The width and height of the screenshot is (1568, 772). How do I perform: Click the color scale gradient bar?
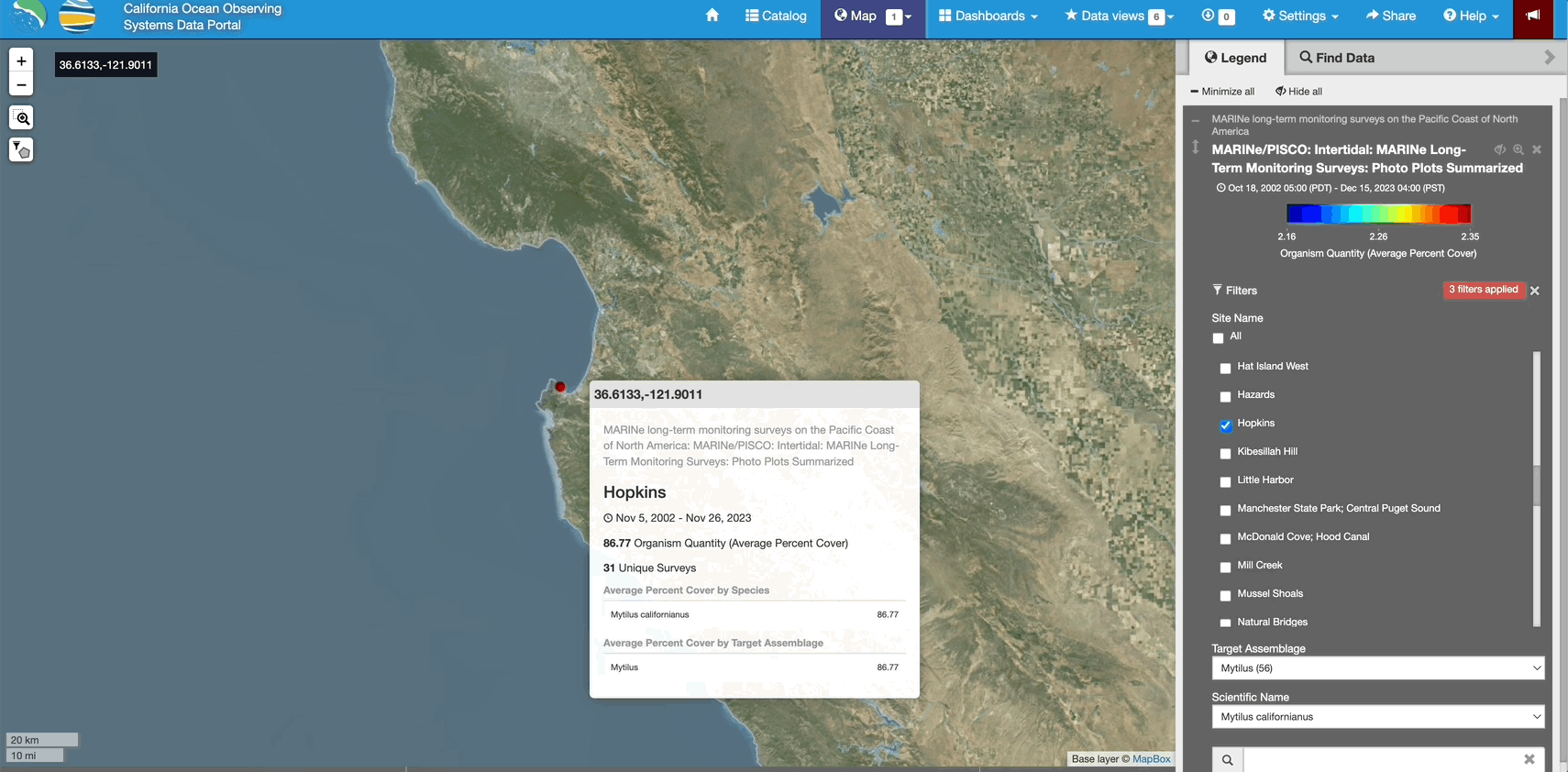click(x=1378, y=214)
